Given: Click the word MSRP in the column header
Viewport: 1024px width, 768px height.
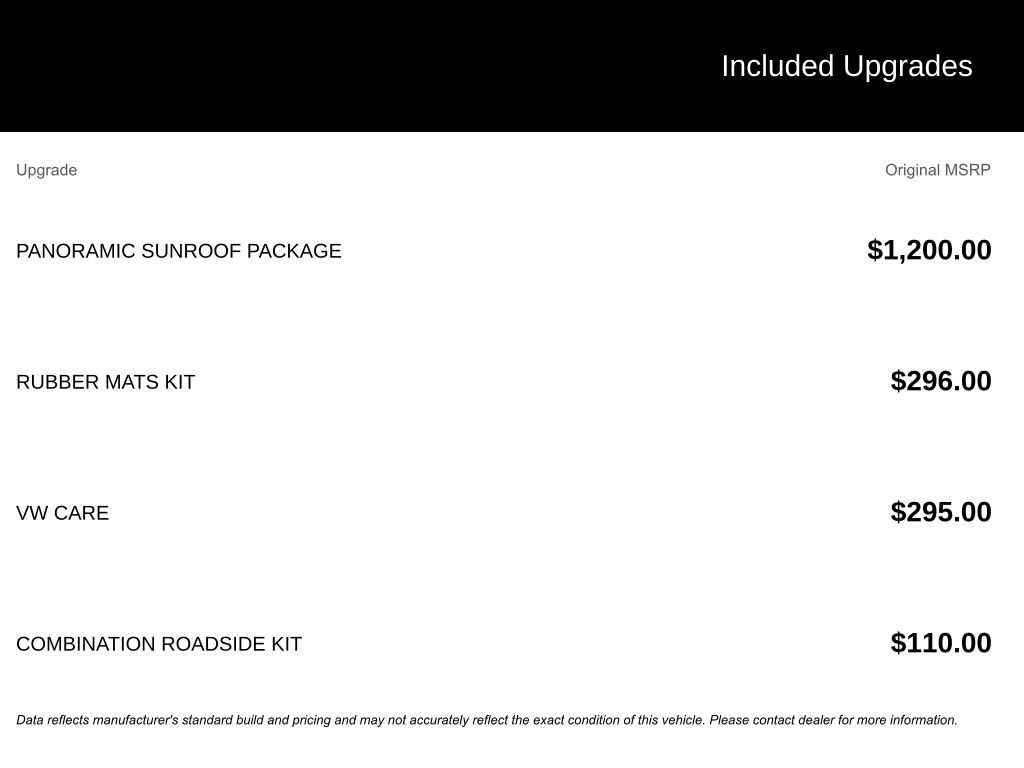Looking at the screenshot, I should (969, 170).
